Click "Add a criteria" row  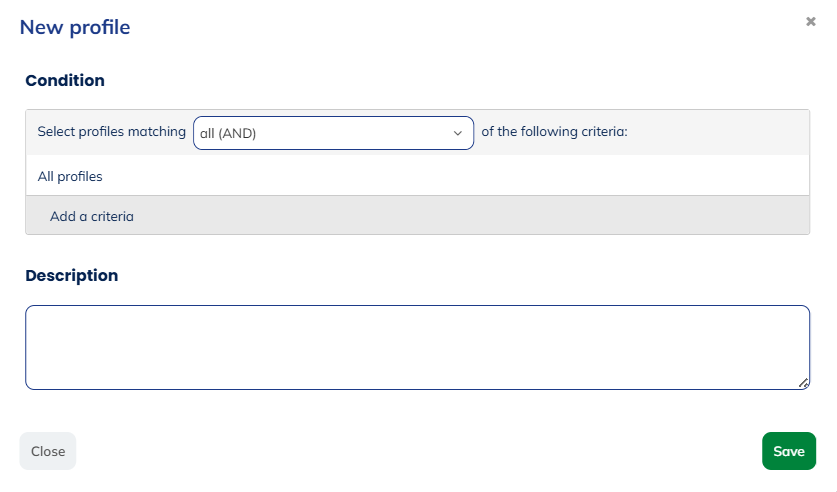(x=92, y=216)
